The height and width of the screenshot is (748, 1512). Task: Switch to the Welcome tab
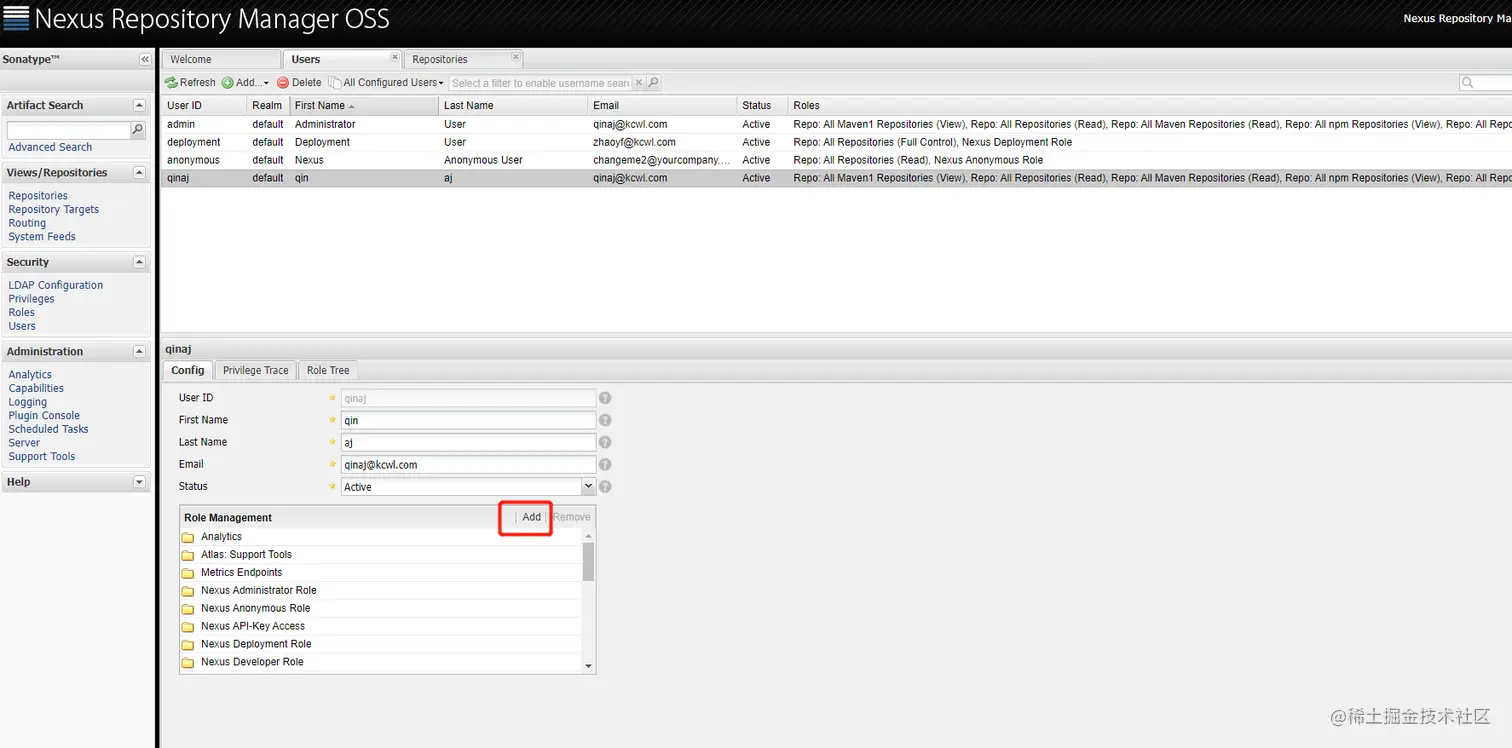221,59
